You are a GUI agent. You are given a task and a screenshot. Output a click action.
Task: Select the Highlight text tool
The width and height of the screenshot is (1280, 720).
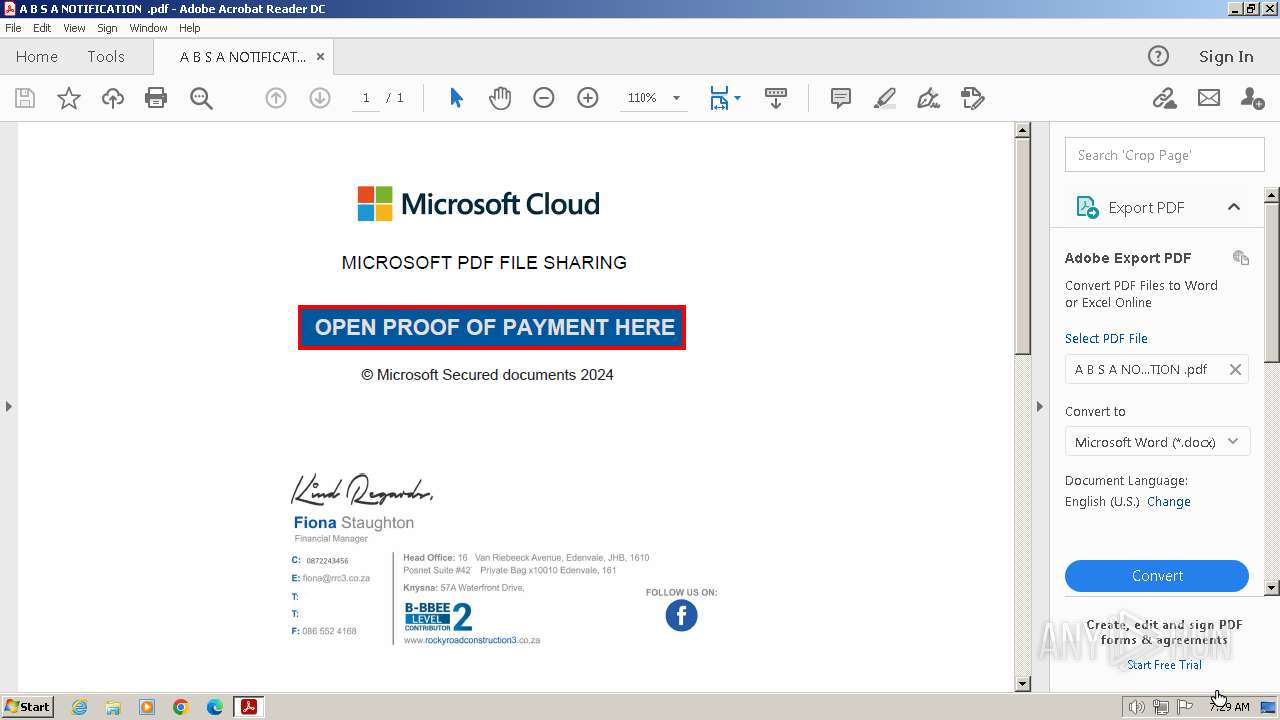(x=885, y=98)
